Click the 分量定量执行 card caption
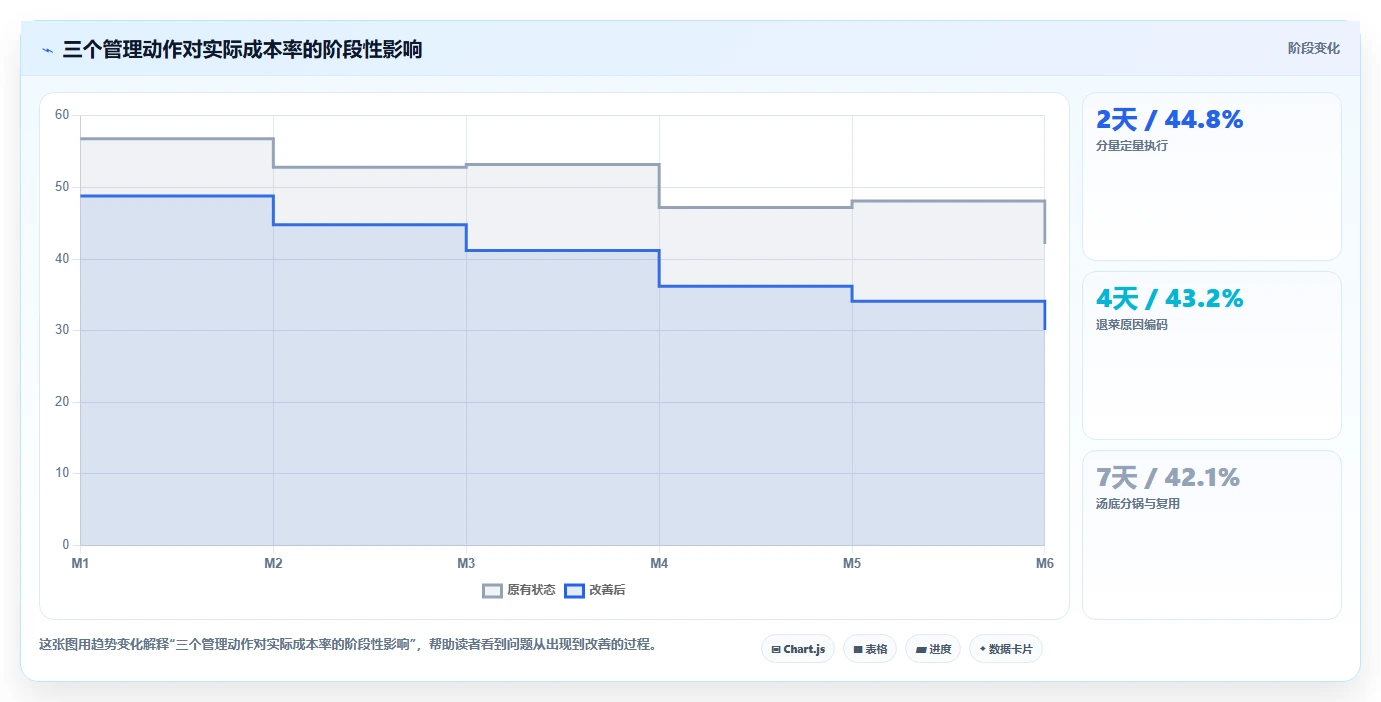 (x=1132, y=146)
